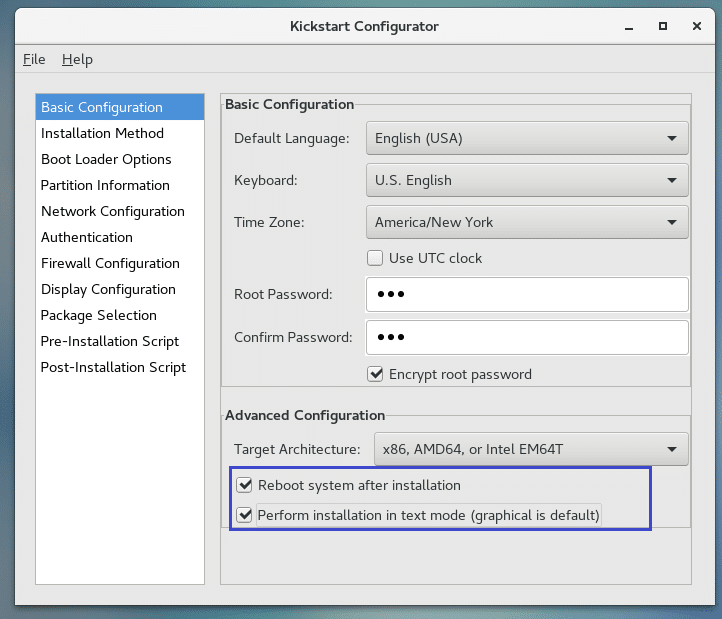This screenshot has height=619, width=722.
Task: Select Installation Method in sidebar
Action: pos(102,133)
